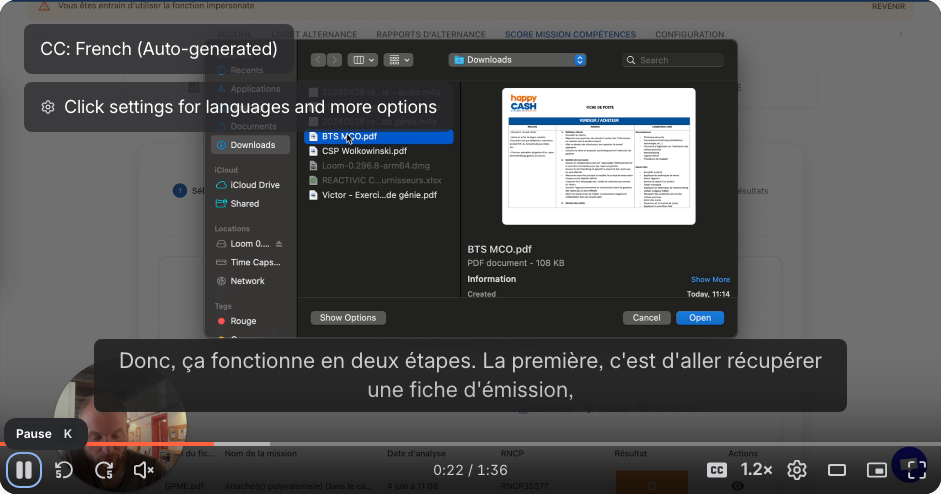Screen dimensions: 941x494
Task: Click Show Options button
Action: tap(348, 318)
